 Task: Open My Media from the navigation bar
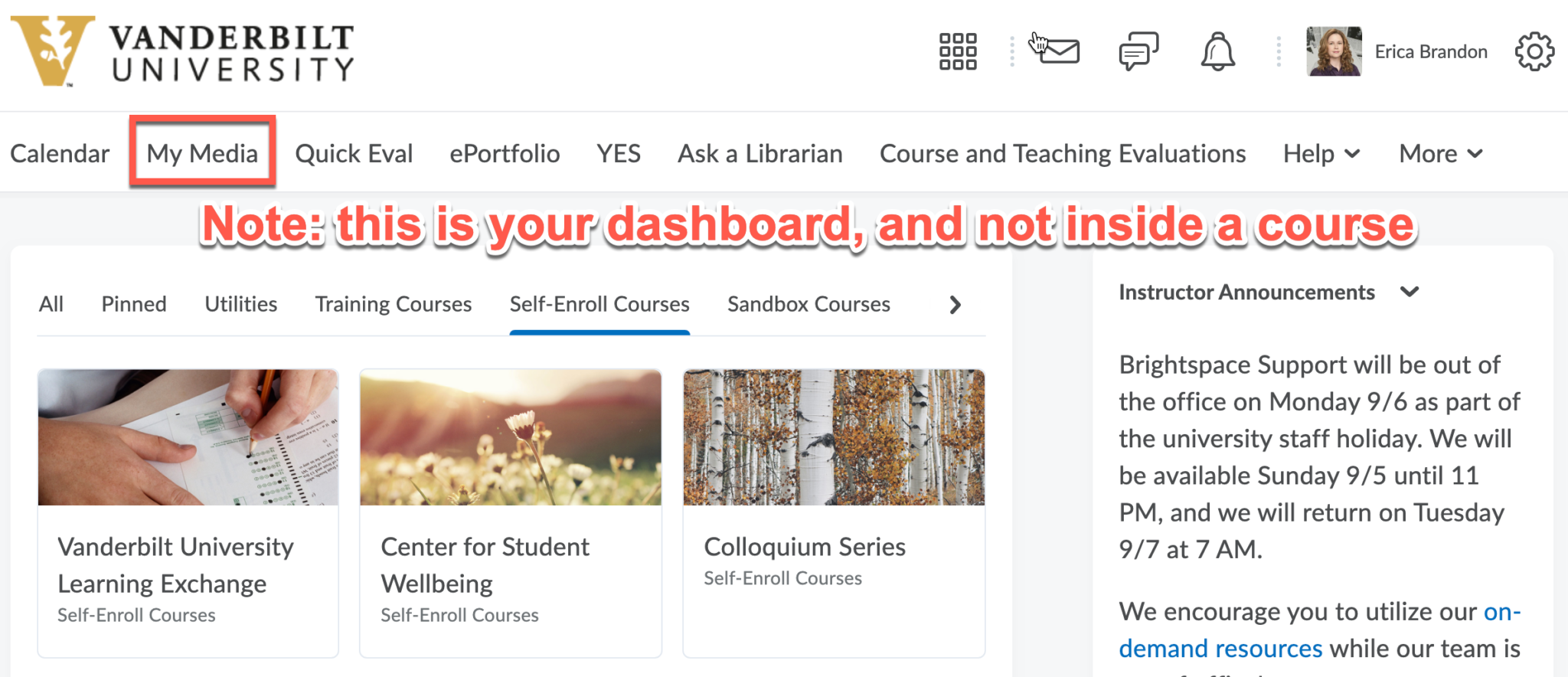pyautogui.click(x=201, y=152)
